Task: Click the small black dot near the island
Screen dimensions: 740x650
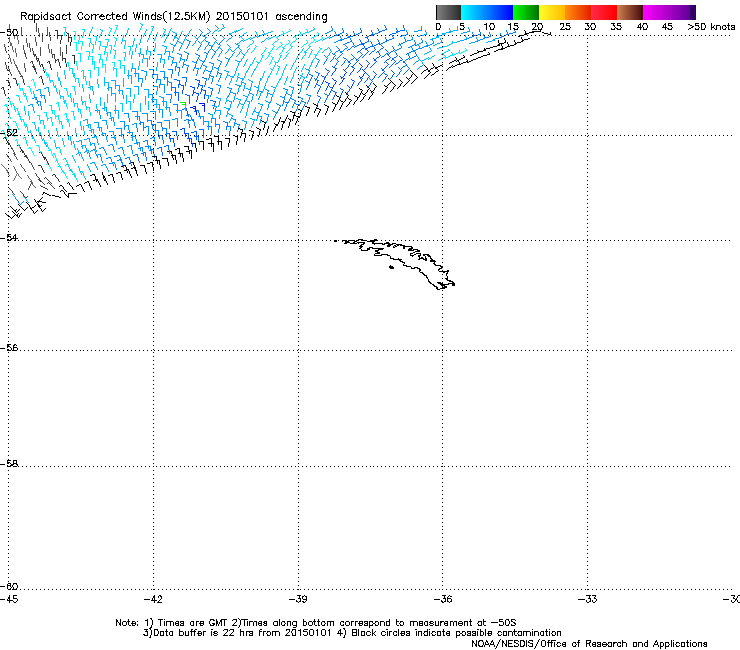Action: tap(391, 268)
